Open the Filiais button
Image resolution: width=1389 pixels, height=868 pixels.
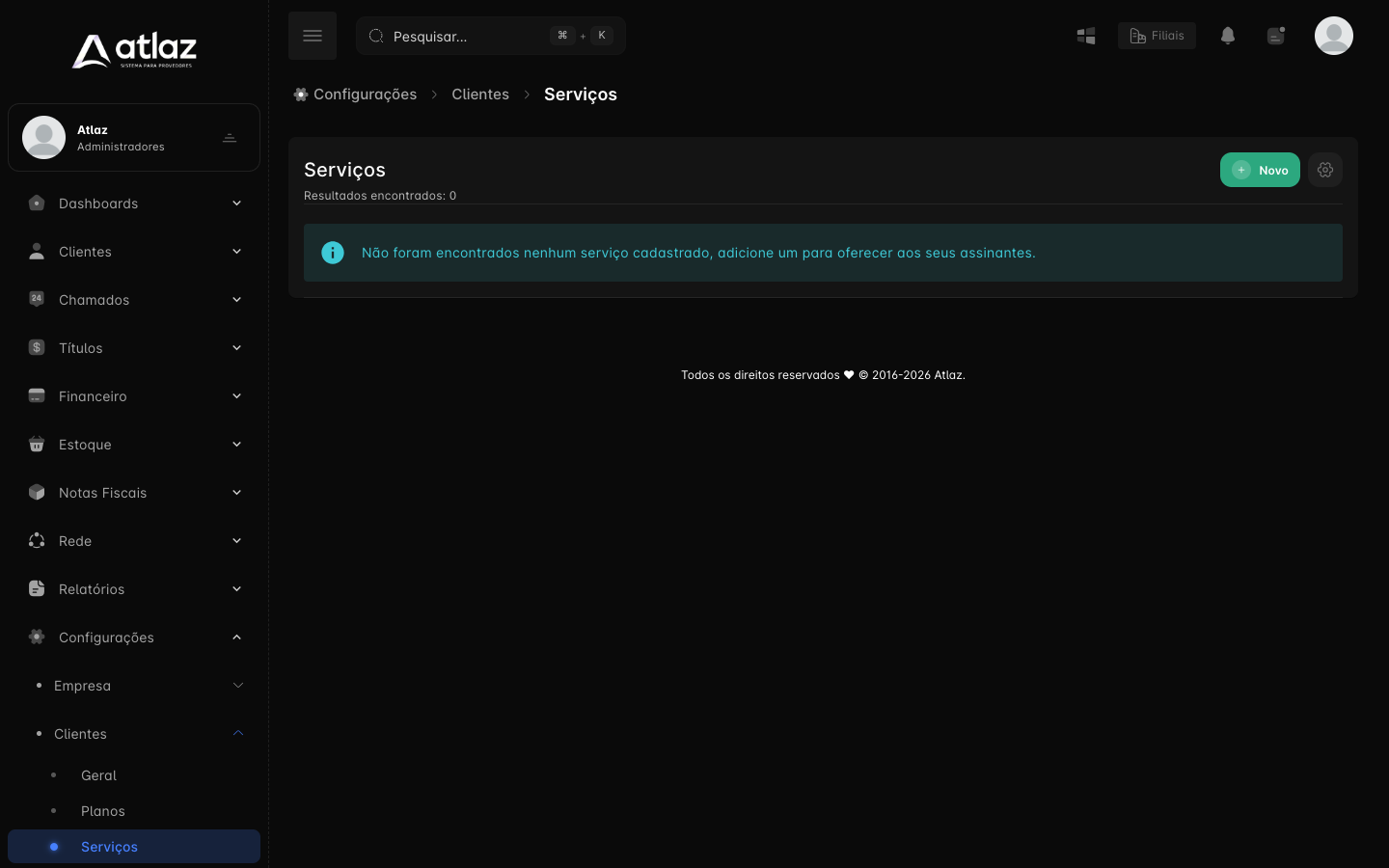(1157, 36)
